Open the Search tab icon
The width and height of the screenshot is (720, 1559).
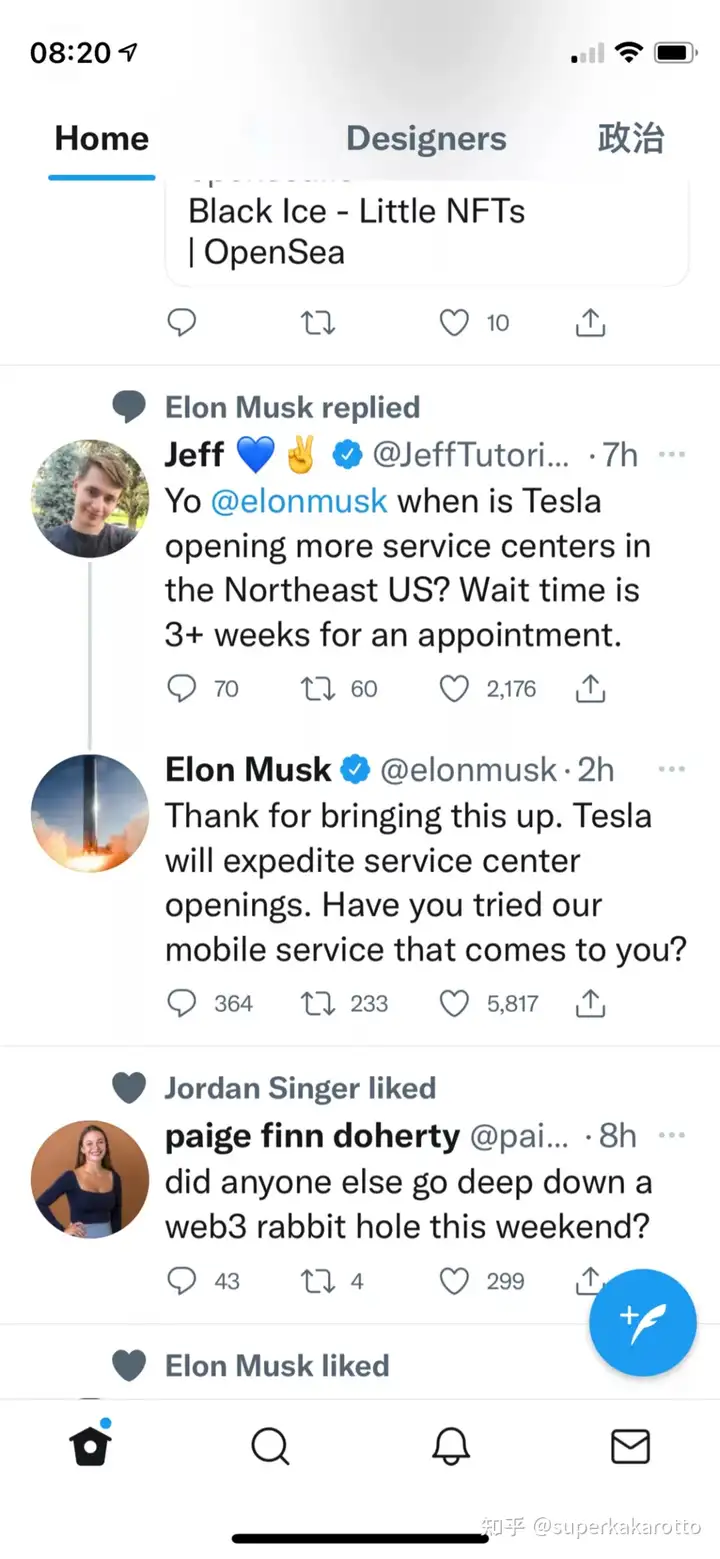tap(270, 1445)
